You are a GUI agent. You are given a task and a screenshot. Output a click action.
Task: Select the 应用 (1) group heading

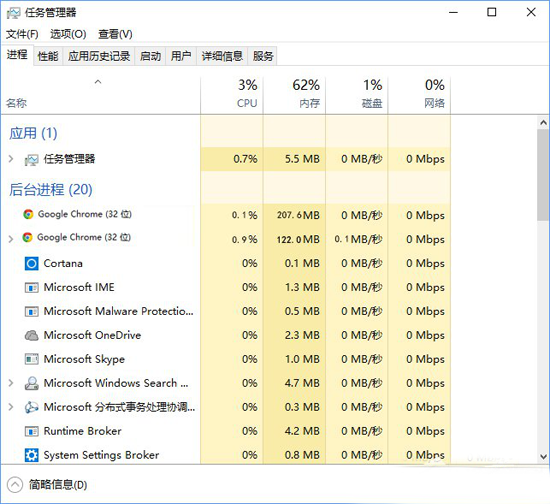coord(33,133)
